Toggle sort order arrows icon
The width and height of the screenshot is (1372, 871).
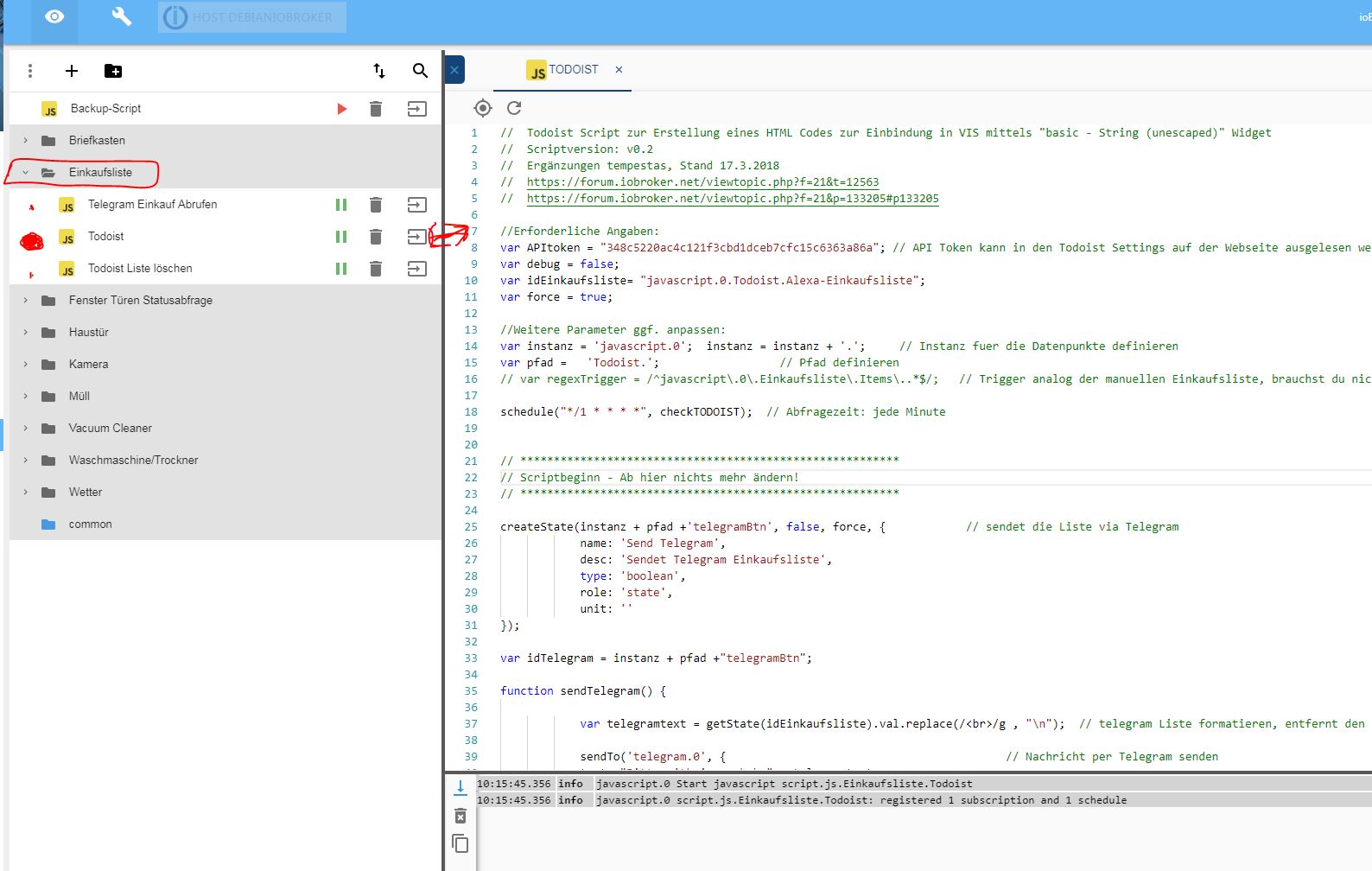pyautogui.click(x=379, y=71)
